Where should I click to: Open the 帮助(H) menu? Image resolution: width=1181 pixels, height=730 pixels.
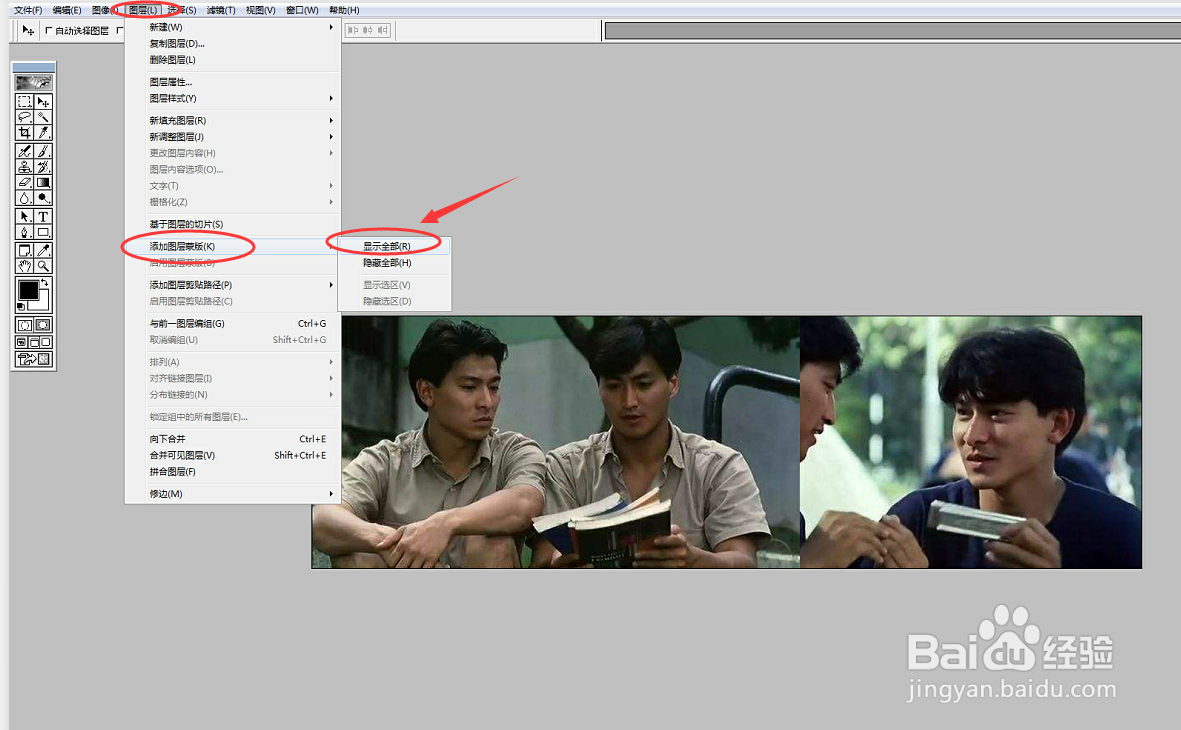[344, 10]
